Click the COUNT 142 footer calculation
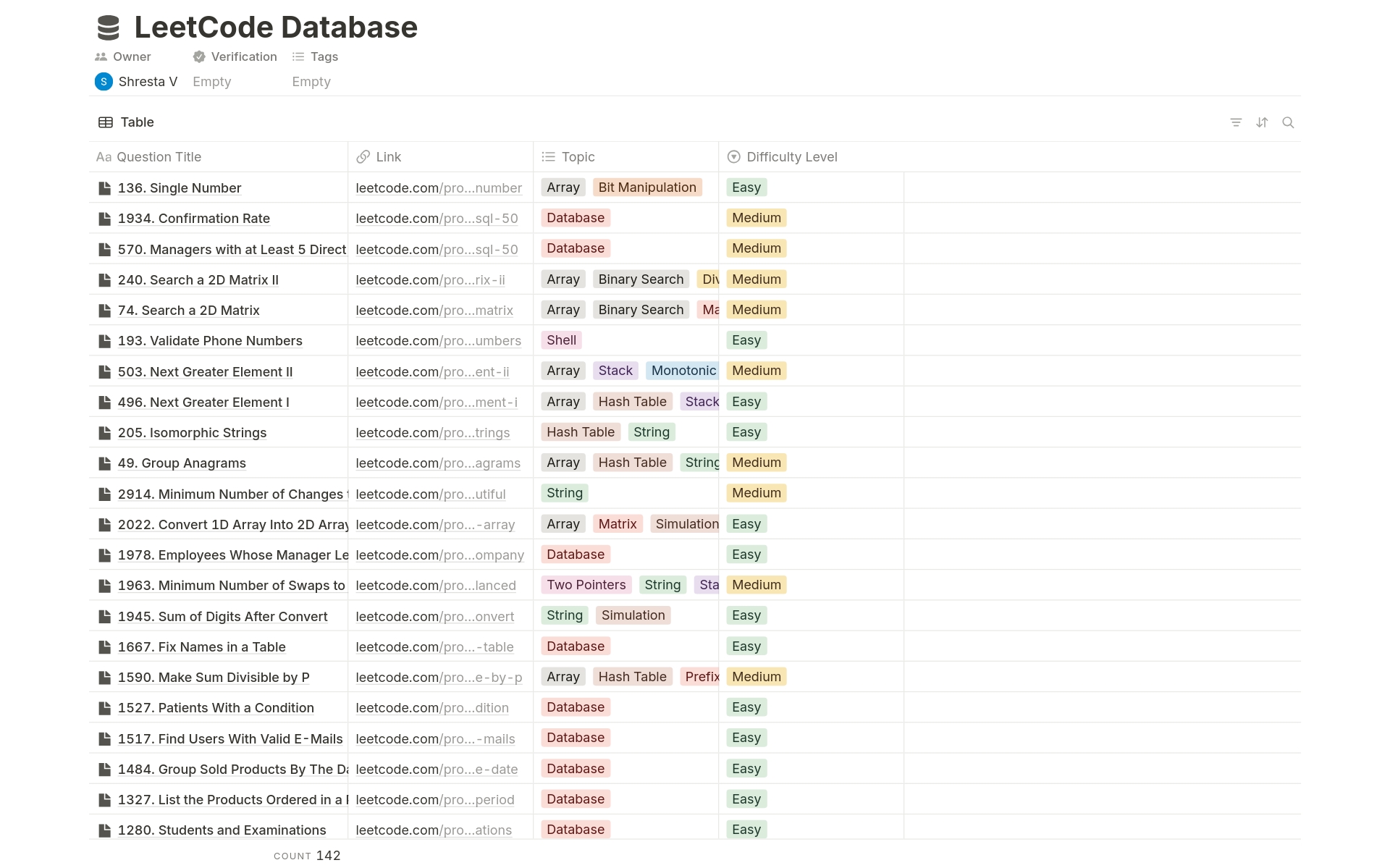This screenshot has width=1390, height=868. coord(307,856)
